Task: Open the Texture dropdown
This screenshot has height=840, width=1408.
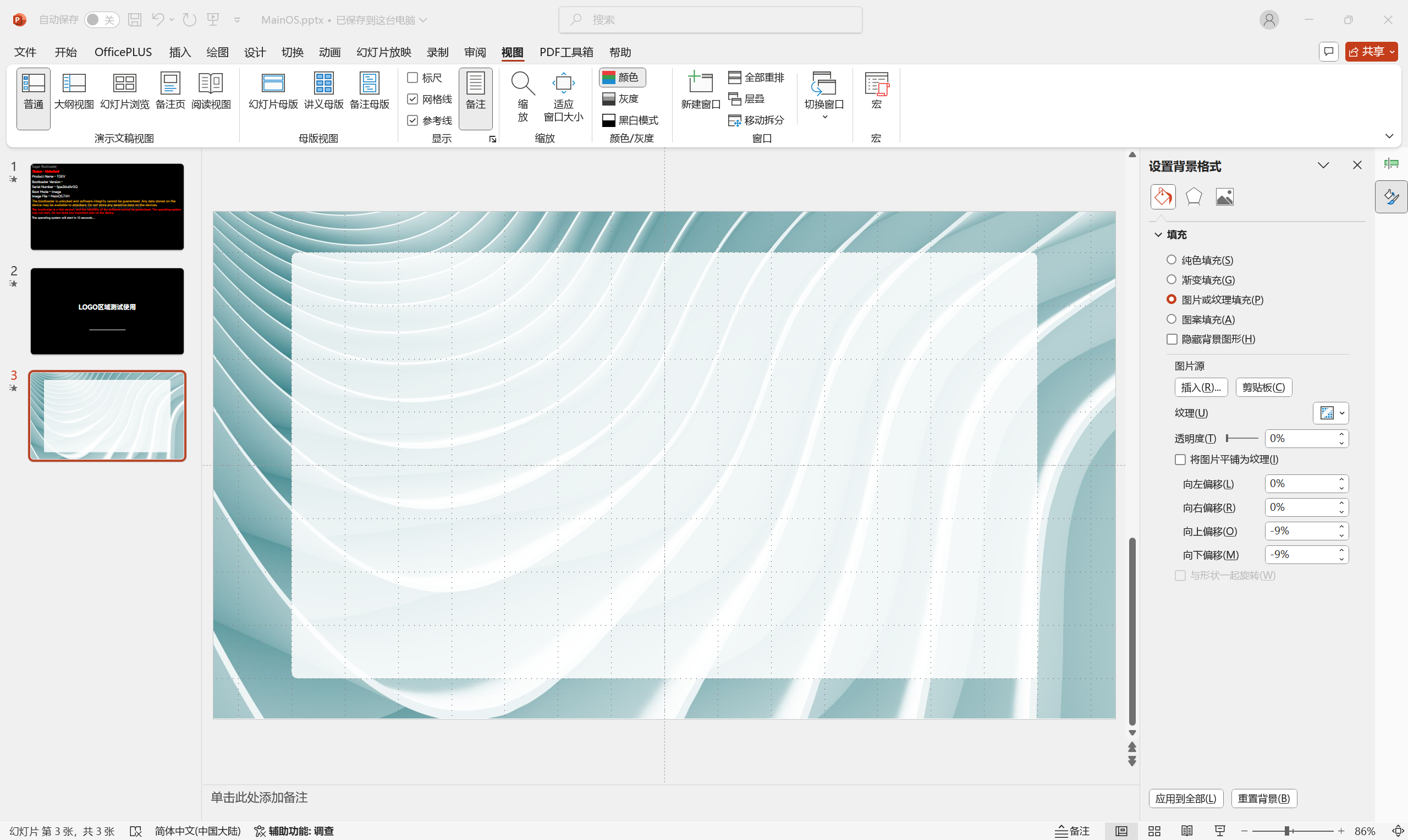Action: pos(1330,413)
